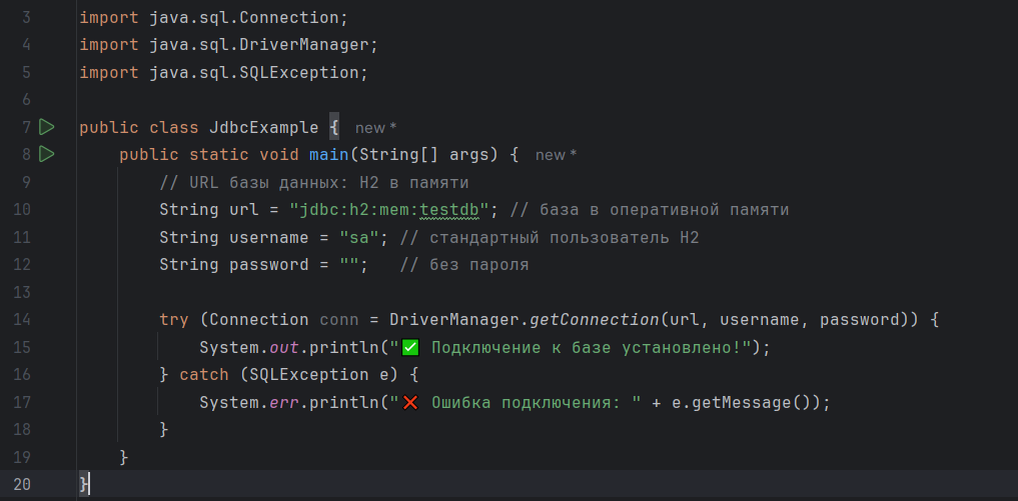The image size is (1018, 501).
Task: Click the main method name
Action: (329, 154)
